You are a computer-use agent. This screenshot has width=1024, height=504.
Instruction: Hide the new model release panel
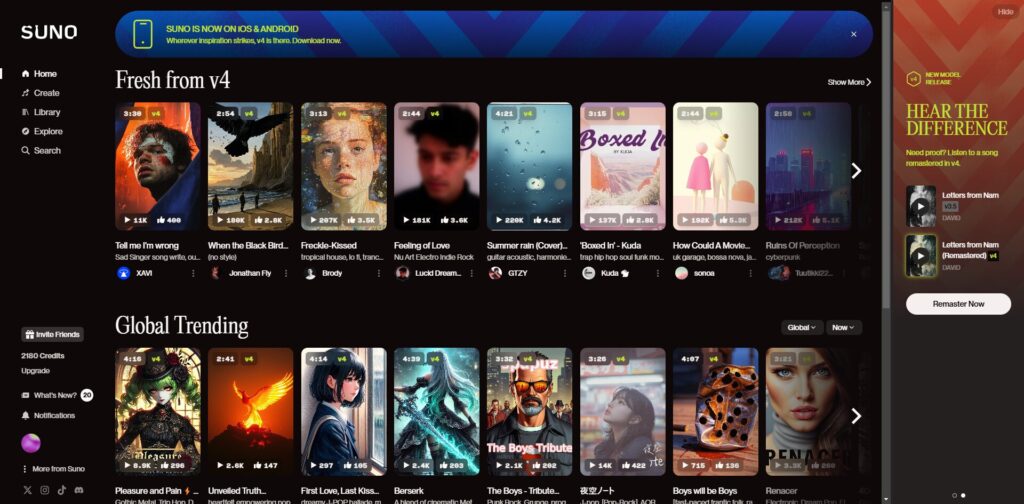coord(1005,12)
